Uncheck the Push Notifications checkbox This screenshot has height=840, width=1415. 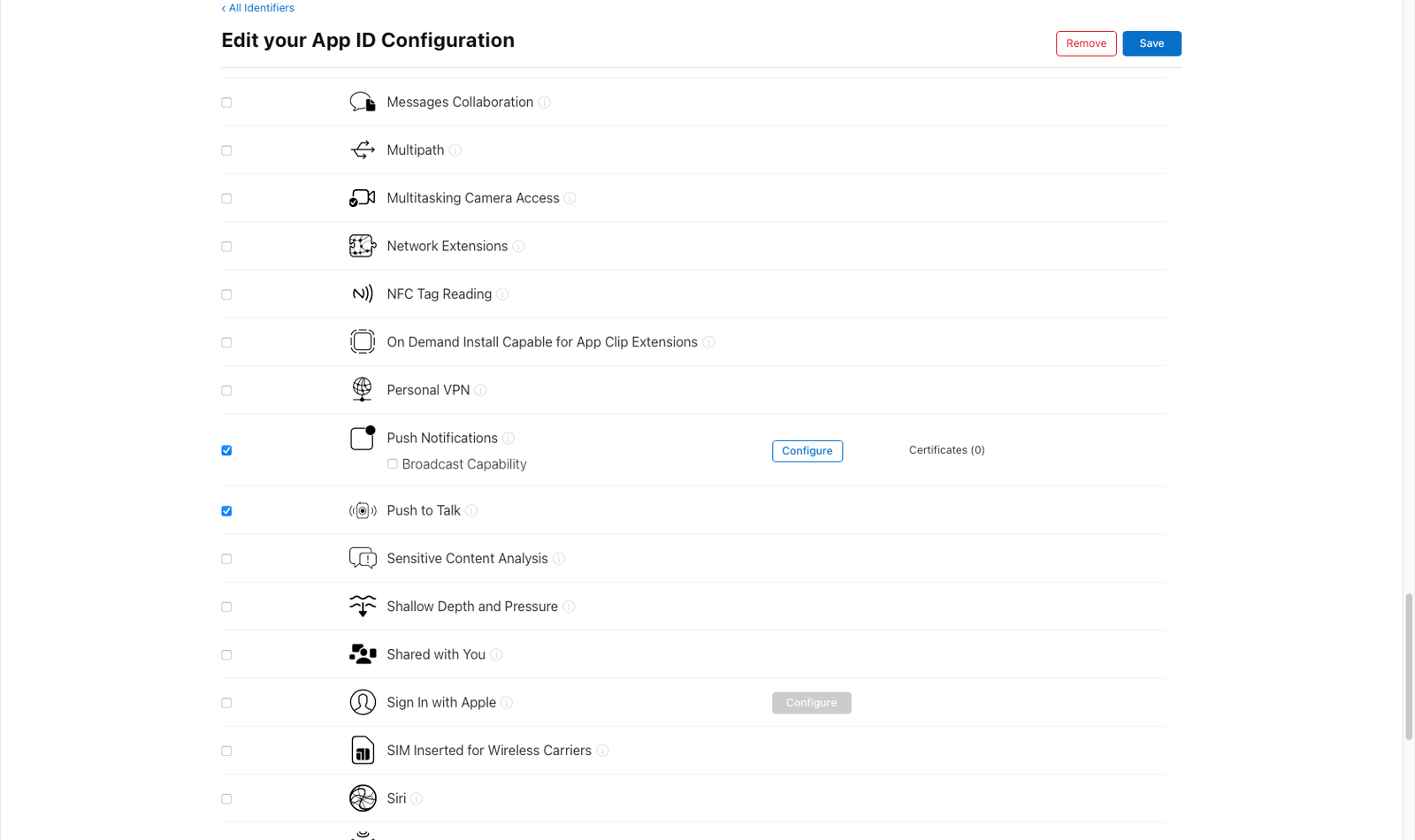[x=226, y=451]
